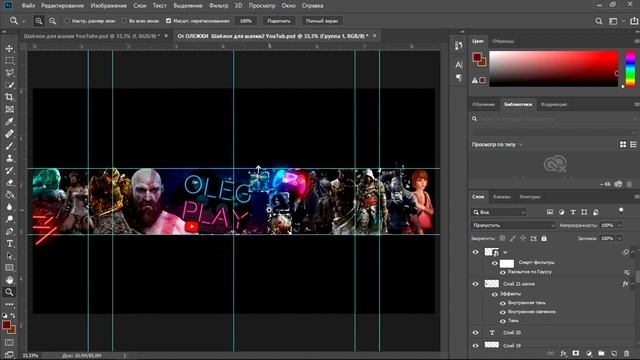Hide the 'Внутренняя тень' effect
Image resolution: width=640 pixels, height=360 pixels.
pyautogui.click(x=503, y=303)
